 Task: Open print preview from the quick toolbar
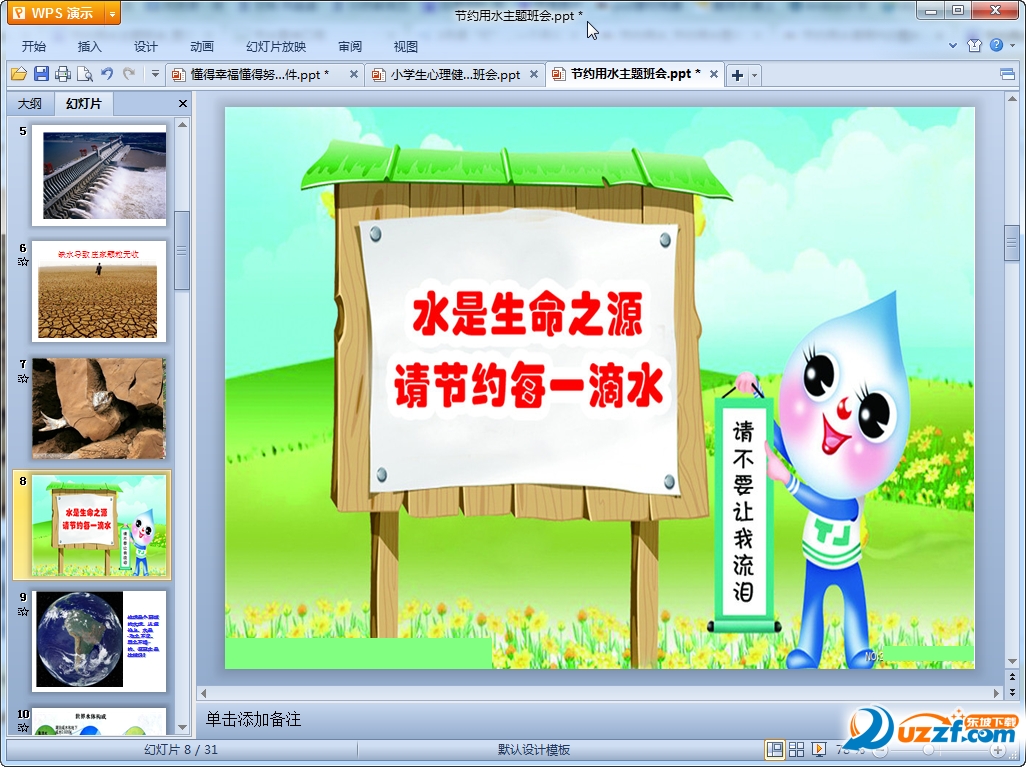pos(84,75)
